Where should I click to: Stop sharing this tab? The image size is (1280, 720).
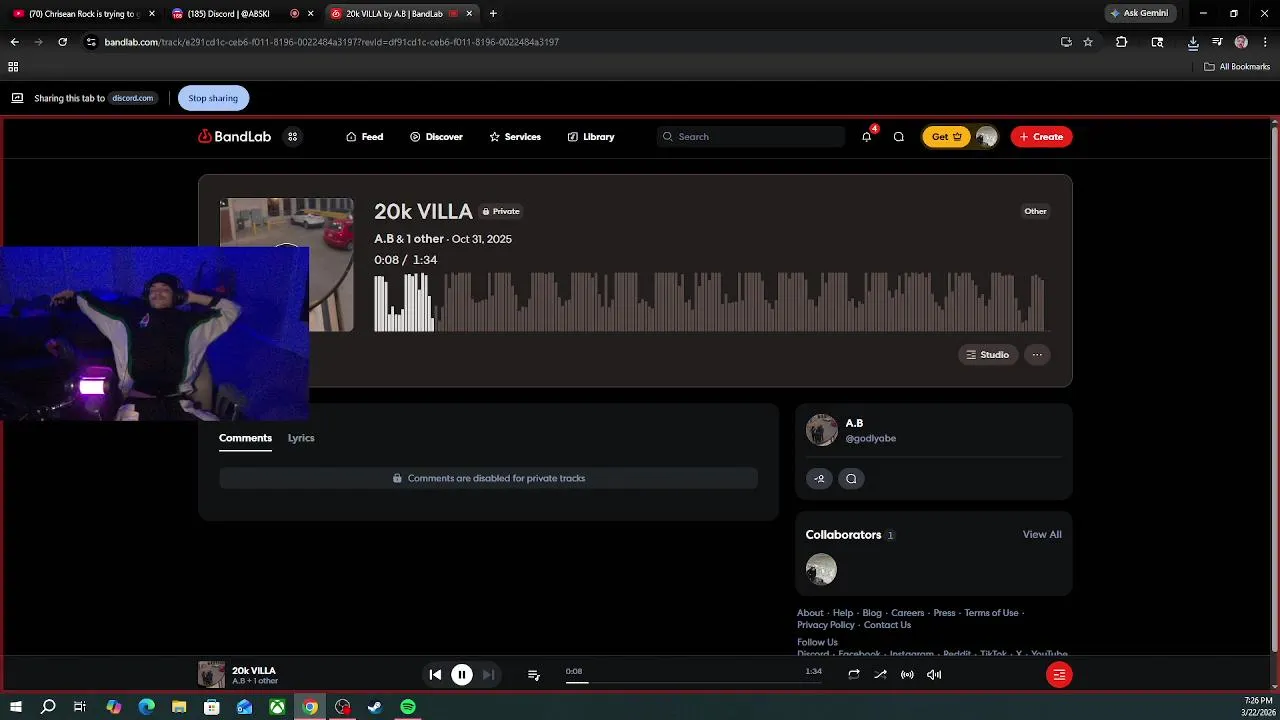coord(213,98)
